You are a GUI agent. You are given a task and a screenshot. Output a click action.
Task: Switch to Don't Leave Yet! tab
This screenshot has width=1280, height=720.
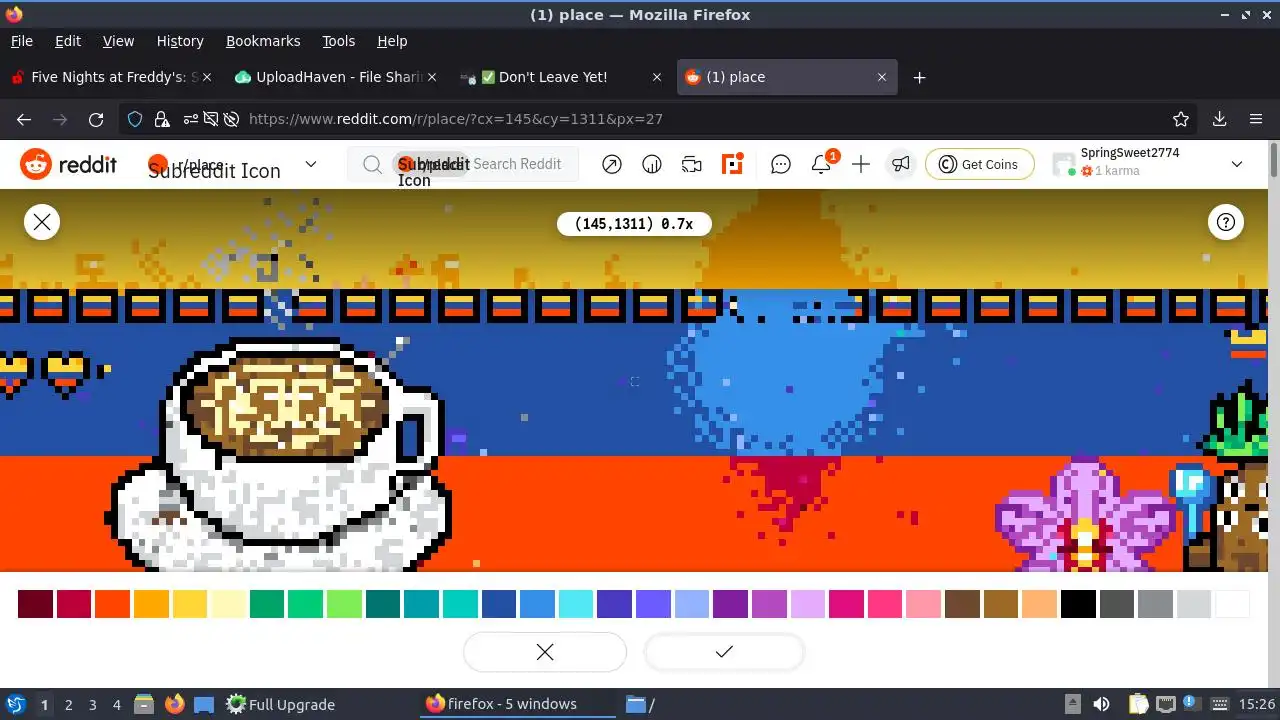[x=562, y=77]
